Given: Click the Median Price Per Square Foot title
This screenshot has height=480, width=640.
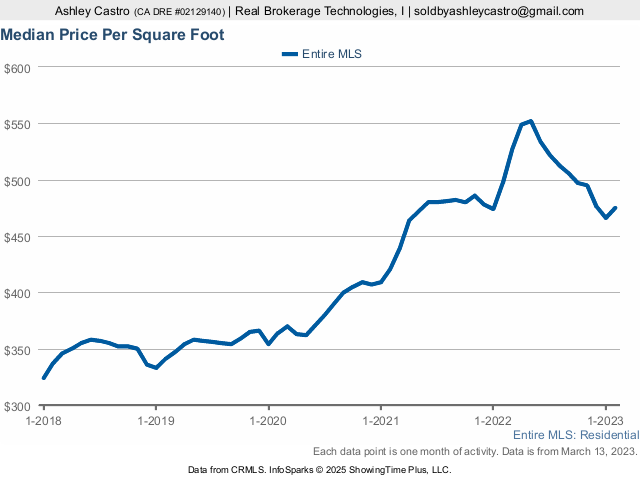Looking at the screenshot, I should [112, 35].
